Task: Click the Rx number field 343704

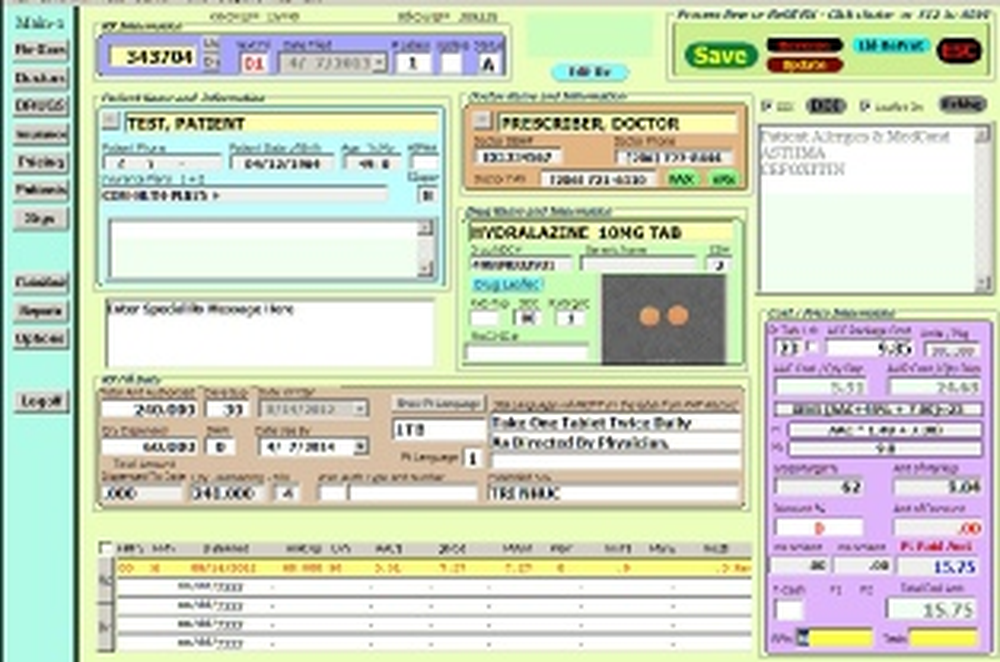Action: click(x=154, y=57)
